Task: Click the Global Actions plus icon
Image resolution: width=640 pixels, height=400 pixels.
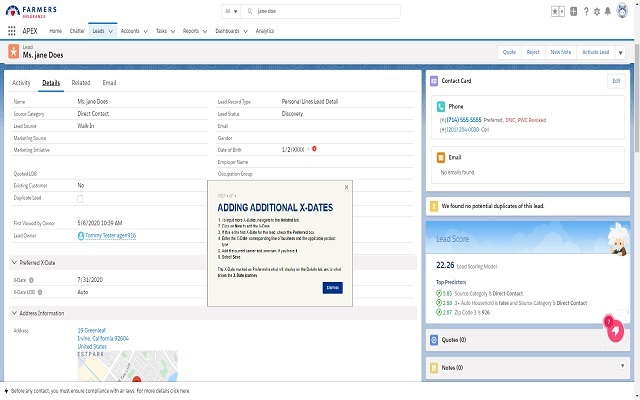Action: pyautogui.click(x=573, y=11)
